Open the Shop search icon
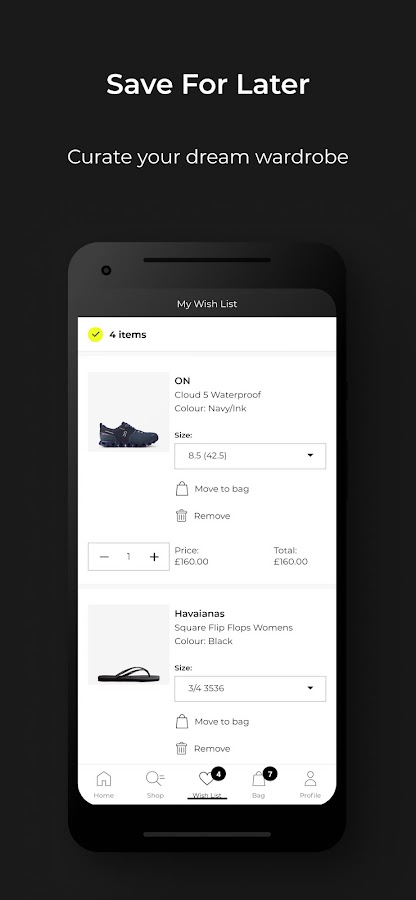416x900 pixels. point(155,779)
